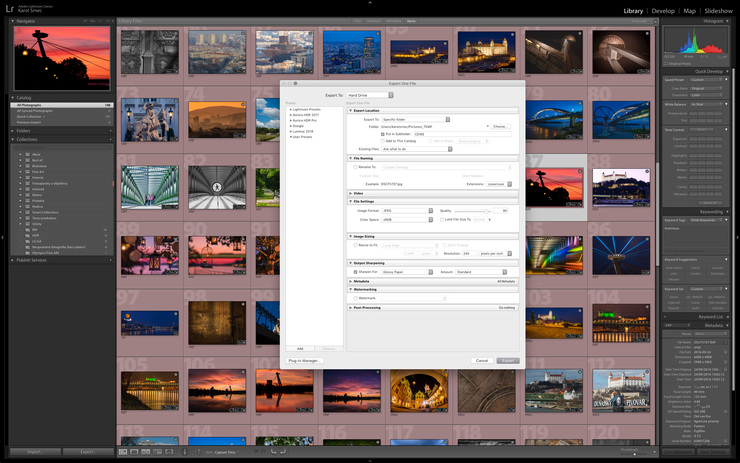Hide top panel via arrow
The image size is (740, 463).
point(370,2)
